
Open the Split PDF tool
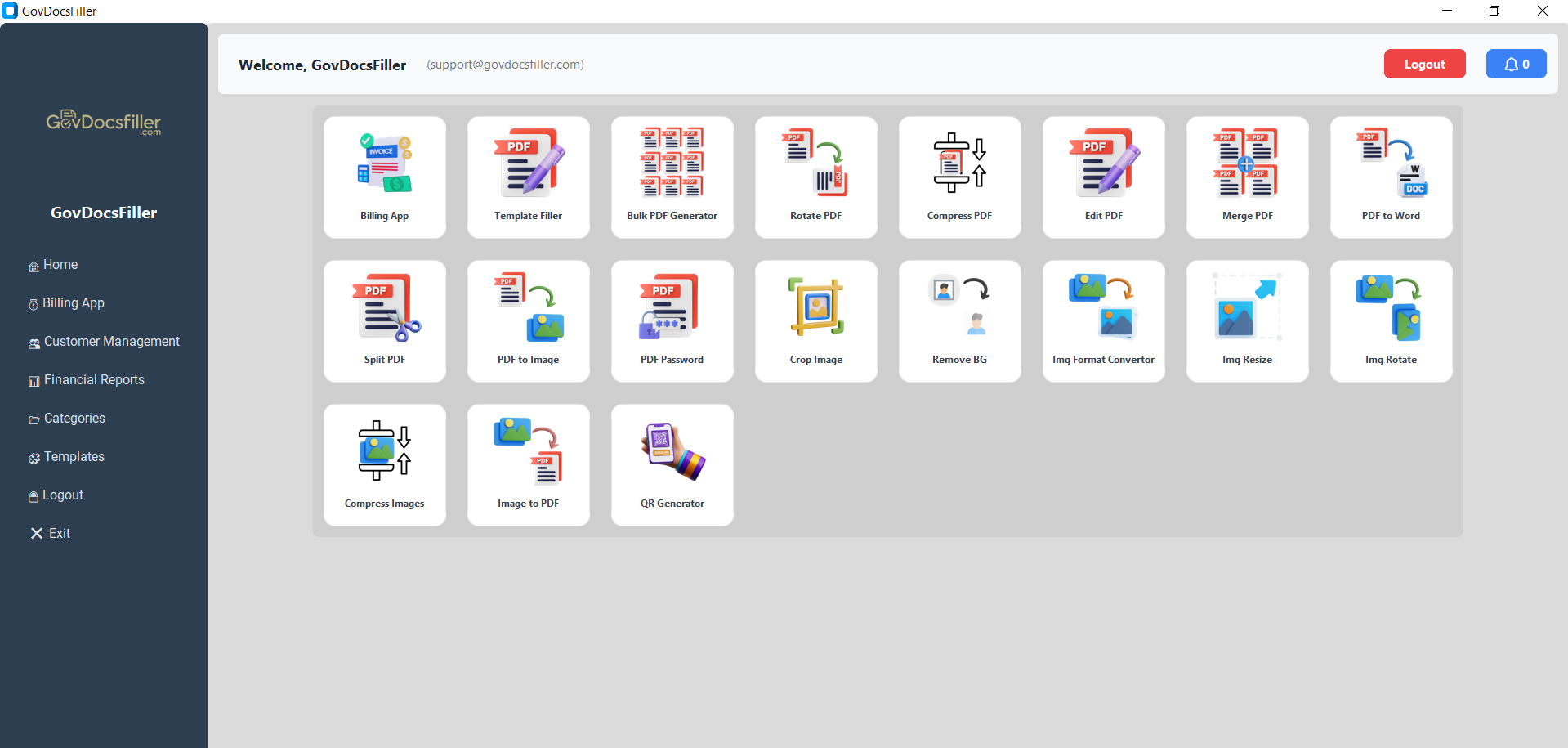tap(384, 320)
